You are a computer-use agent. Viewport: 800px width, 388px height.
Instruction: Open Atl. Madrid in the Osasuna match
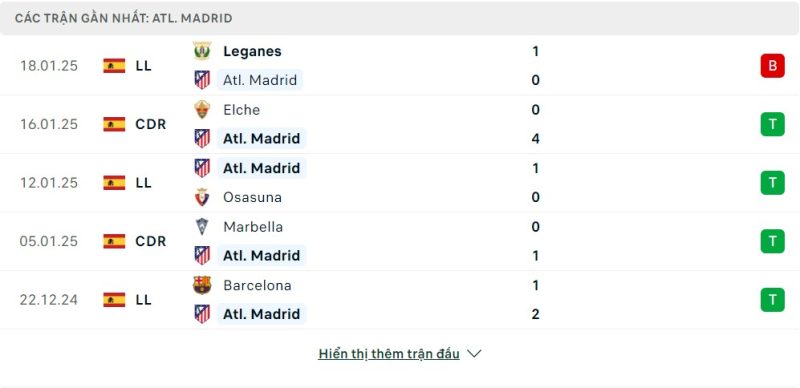(261, 168)
